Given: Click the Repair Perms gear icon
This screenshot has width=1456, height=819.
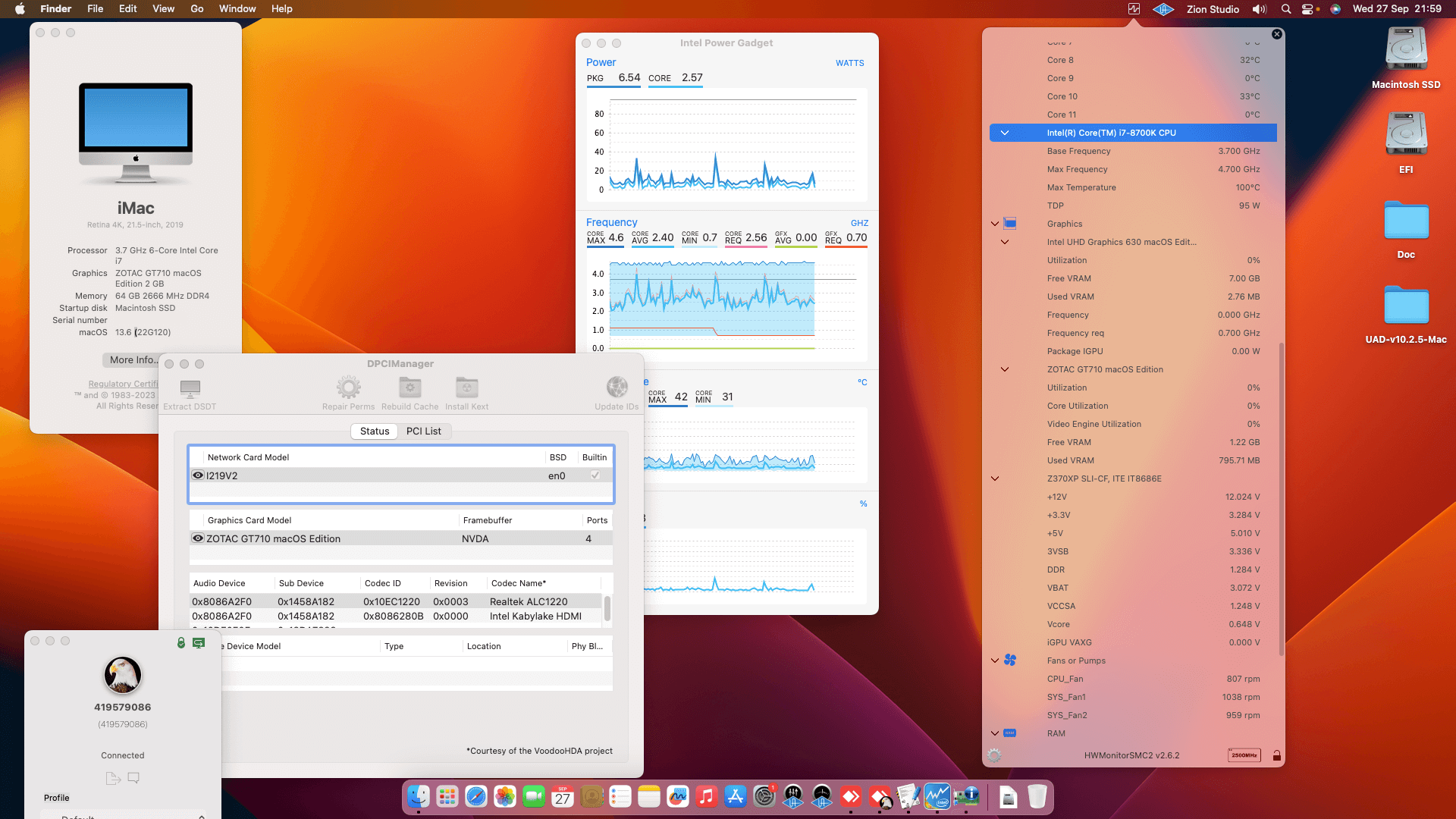Looking at the screenshot, I should click(x=348, y=388).
